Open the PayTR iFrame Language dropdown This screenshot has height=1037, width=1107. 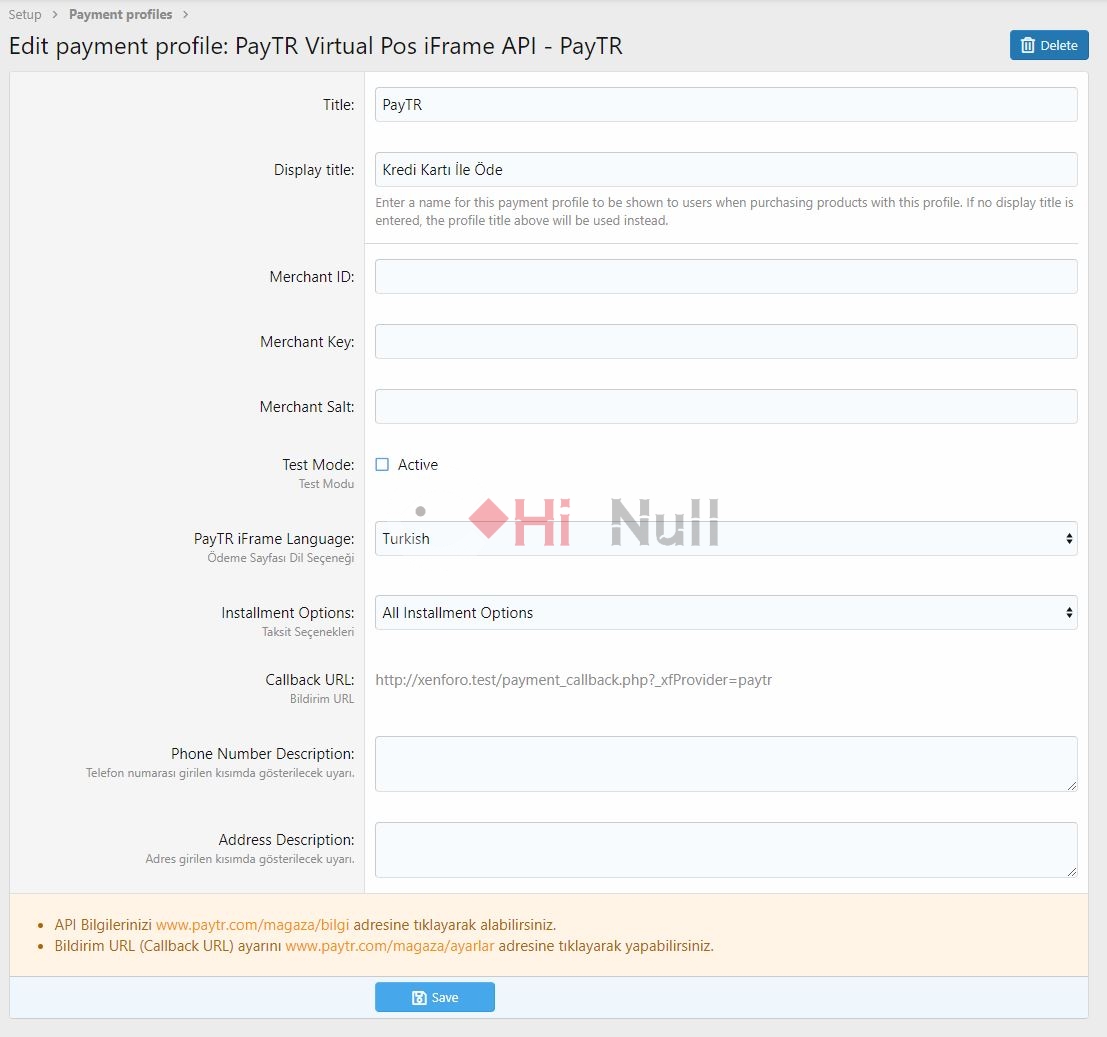point(726,539)
